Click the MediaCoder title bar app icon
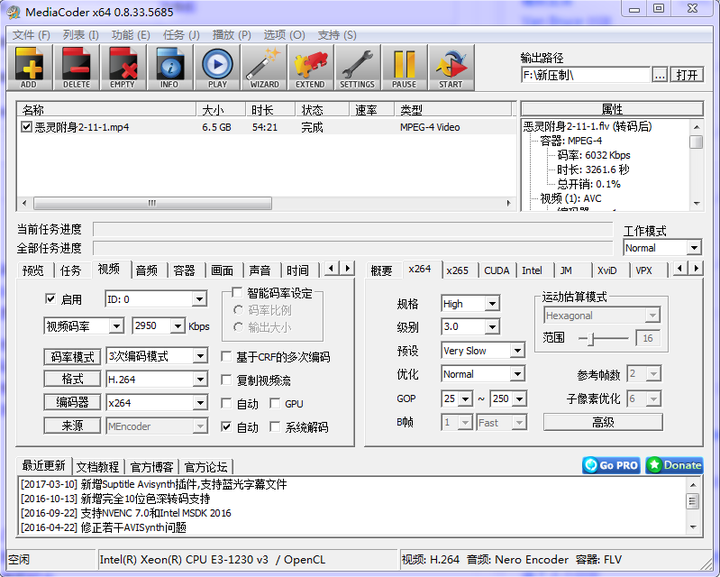Image resolution: width=720 pixels, height=577 pixels. [13, 12]
